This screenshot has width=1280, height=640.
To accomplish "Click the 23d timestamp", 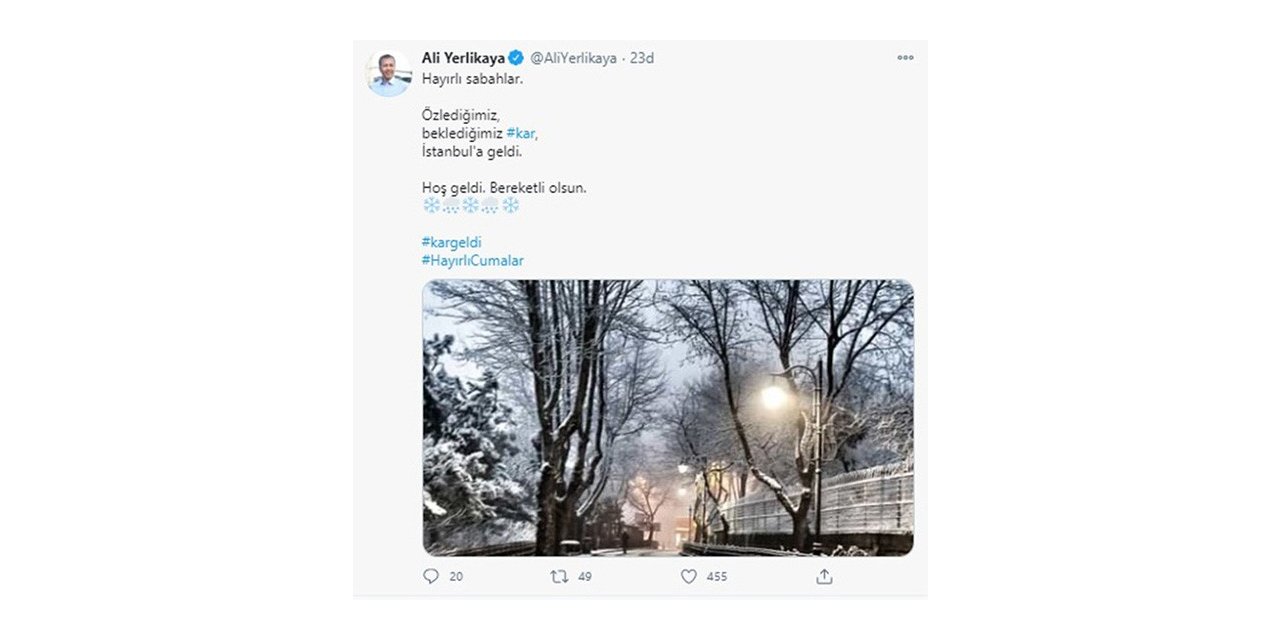I will [642, 58].
